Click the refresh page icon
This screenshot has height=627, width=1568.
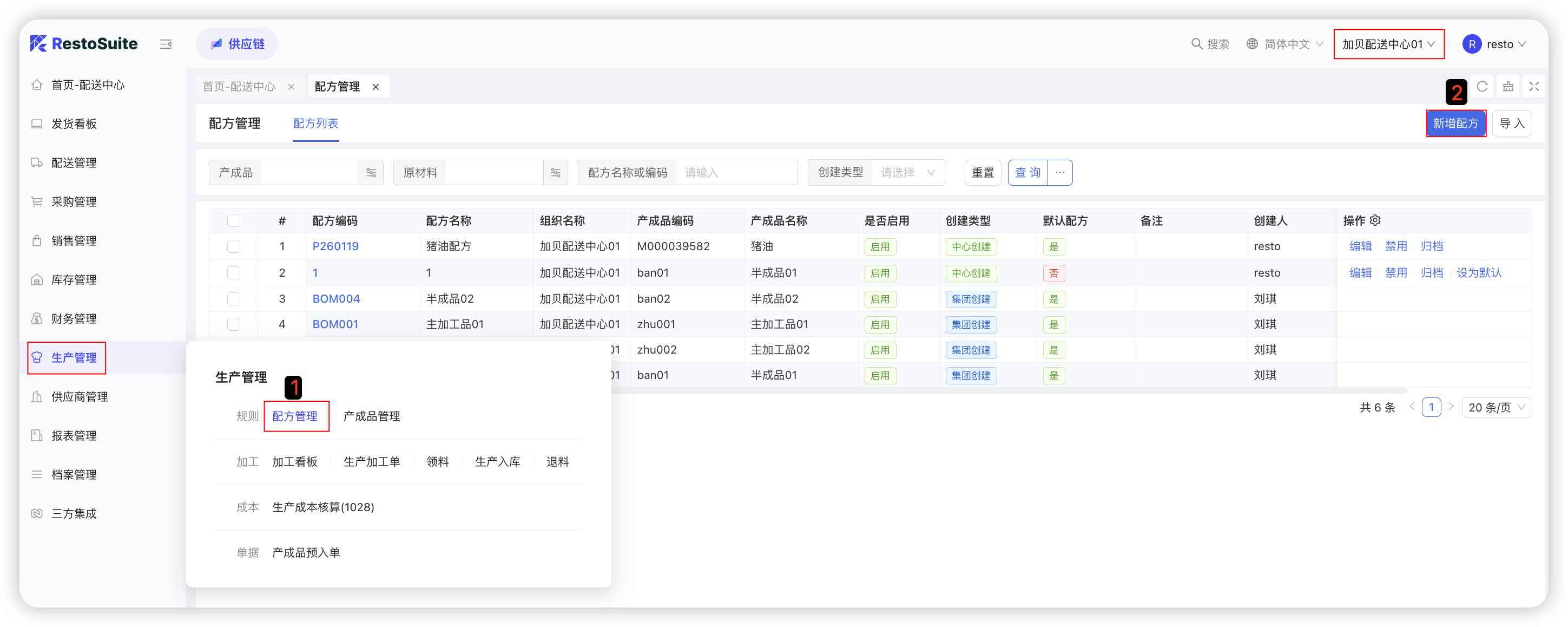(1482, 87)
